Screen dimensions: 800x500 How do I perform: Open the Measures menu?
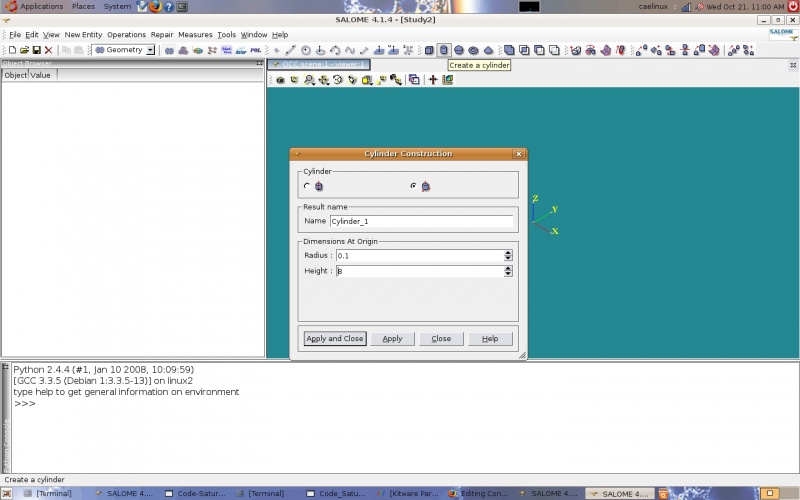click(195, 35)
